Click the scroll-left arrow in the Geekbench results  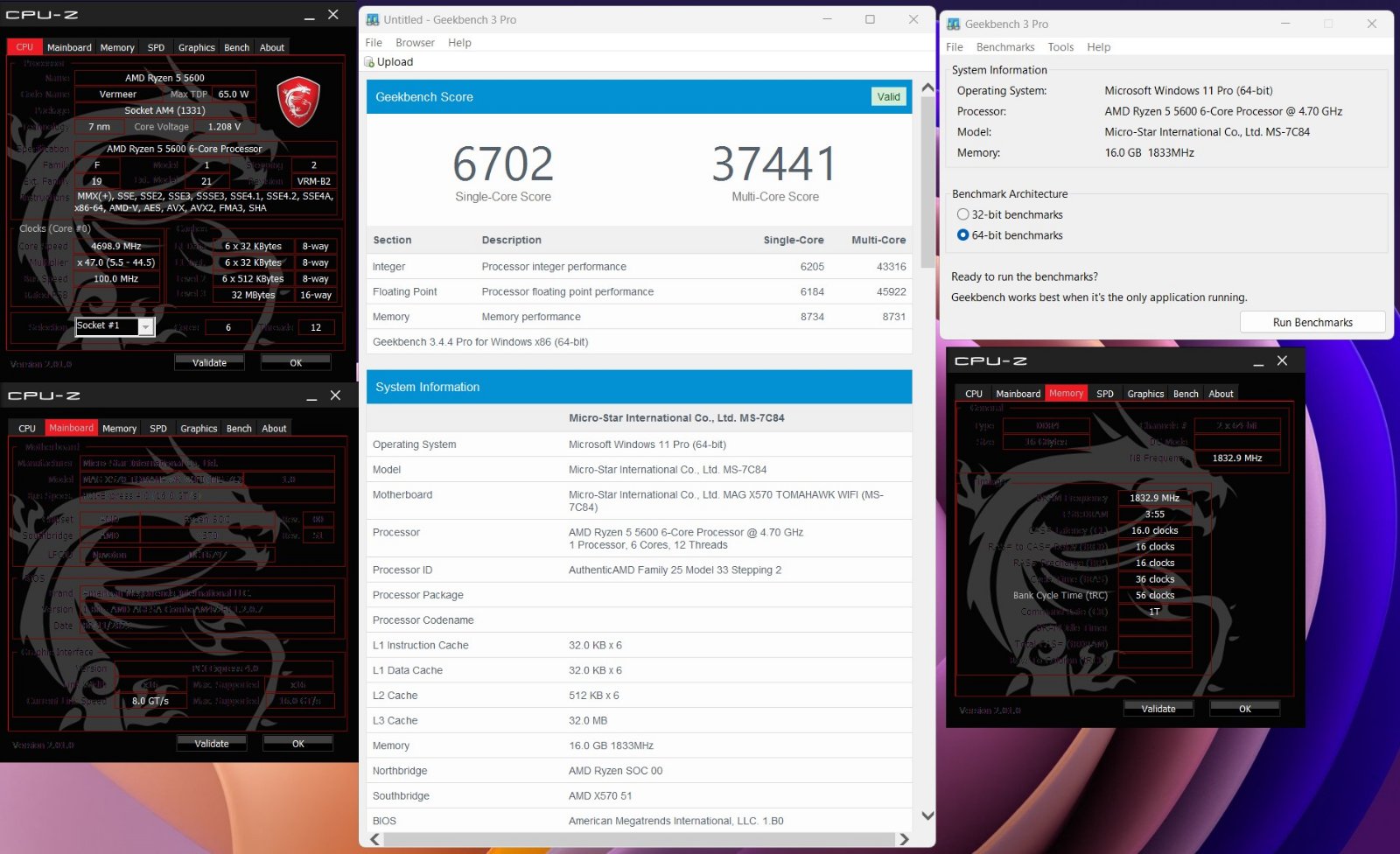pyautogui.click(x=375, y=839)
